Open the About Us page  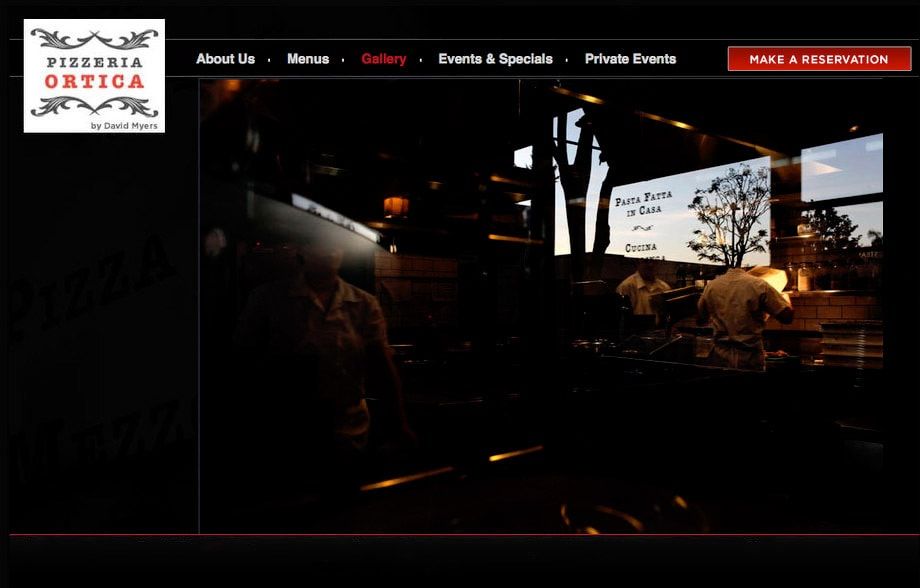tap(225, 59)
